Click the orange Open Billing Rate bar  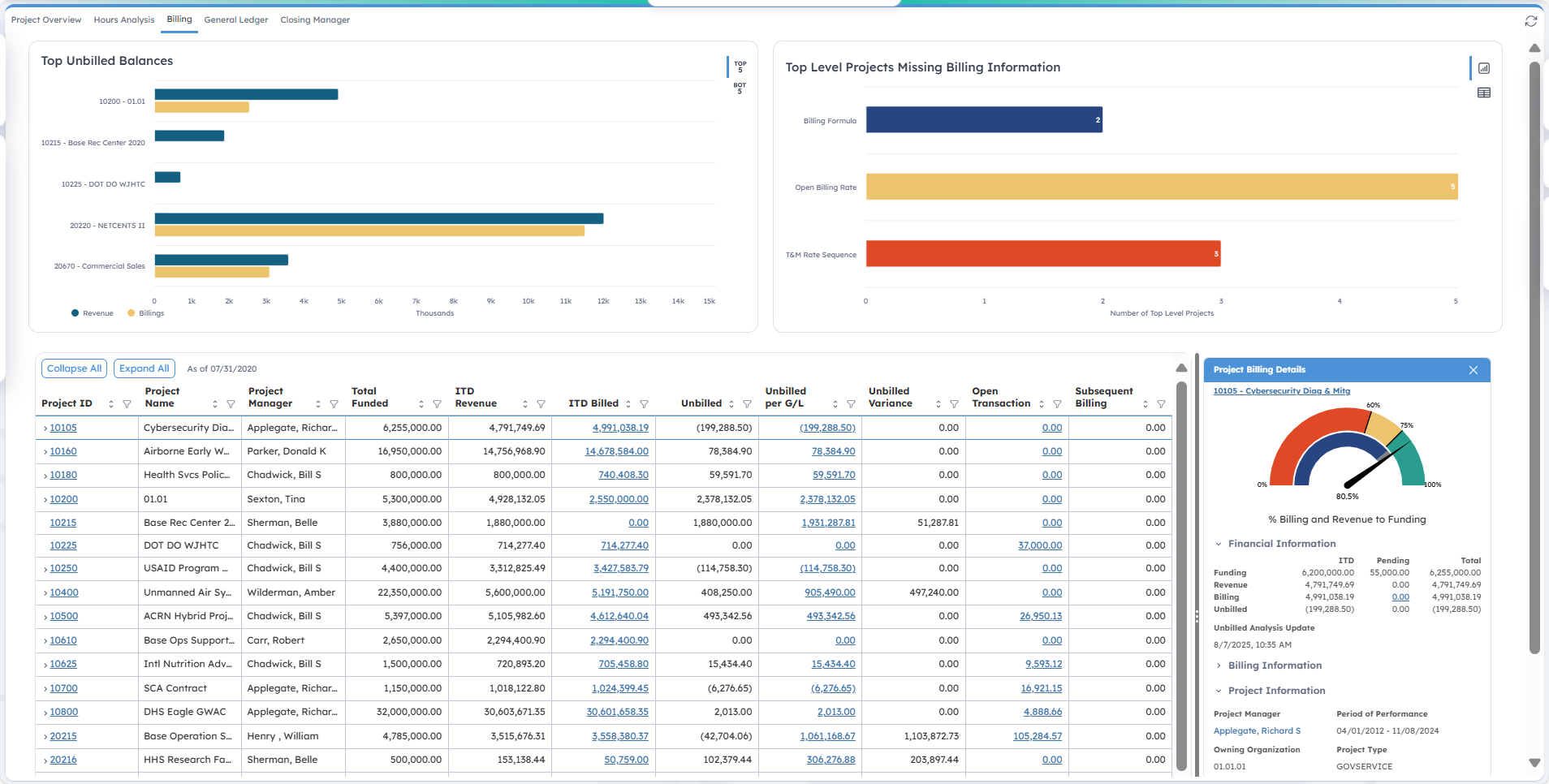(x=1161, y=187)
